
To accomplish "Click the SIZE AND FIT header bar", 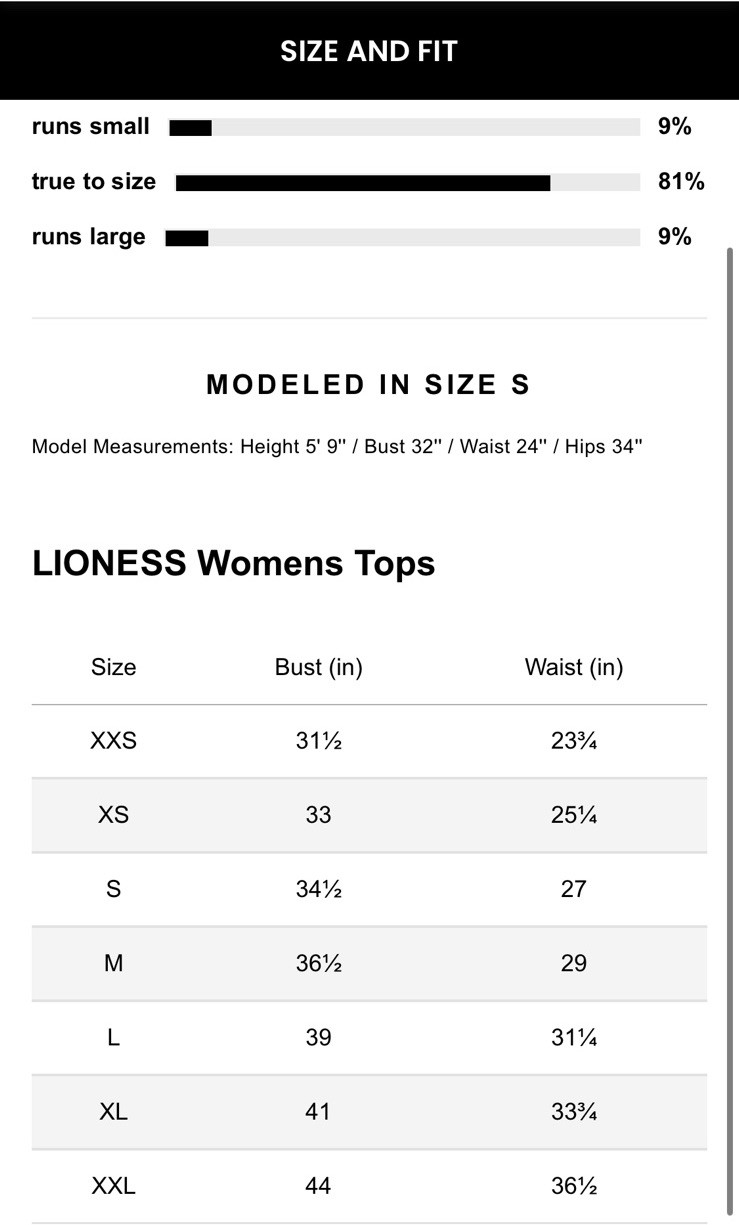I will (x=369, y=51).
